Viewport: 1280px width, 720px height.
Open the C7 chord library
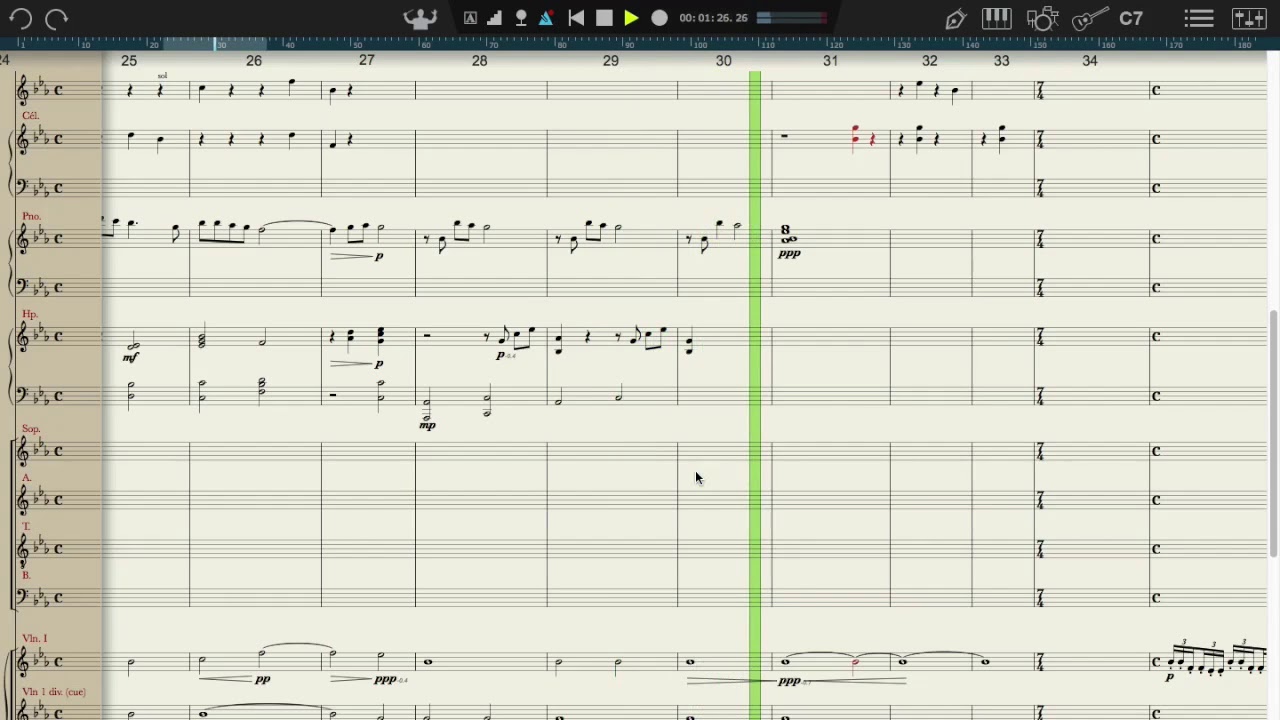(1131, 18)
